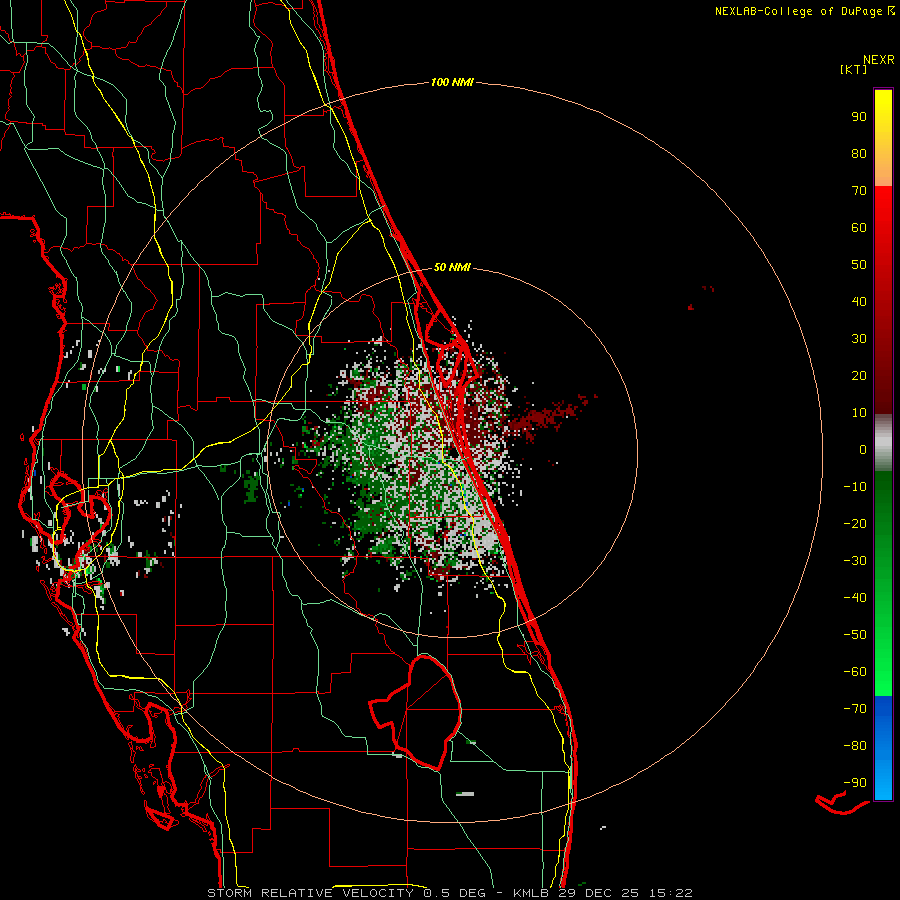Click the STORM RELATIVE VELOCITY caption text
The height and width of the screenshot is (900, 900).
pyautogui.click(x=310, y=893)
